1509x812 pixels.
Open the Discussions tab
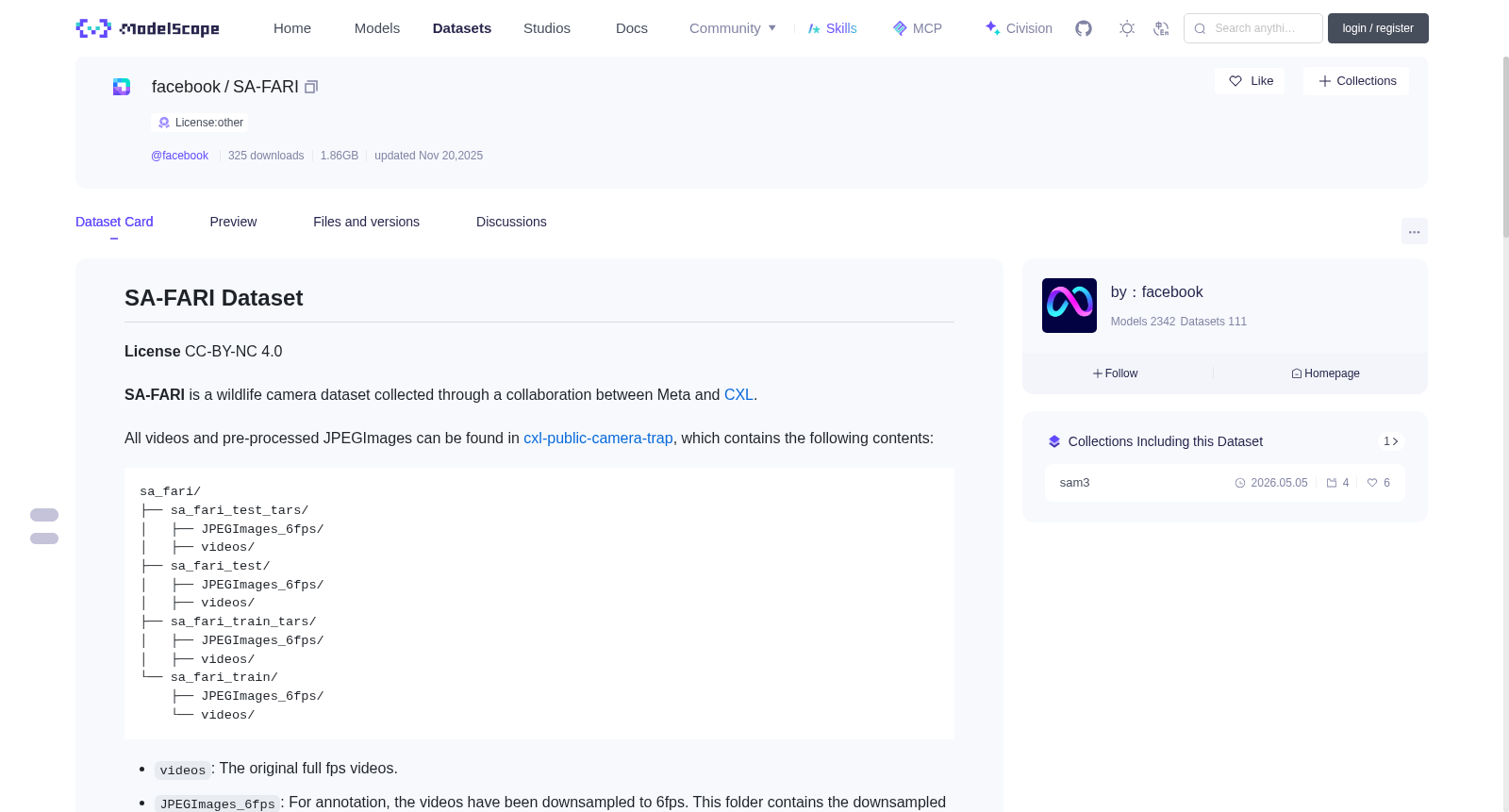[x=511, y=222]
